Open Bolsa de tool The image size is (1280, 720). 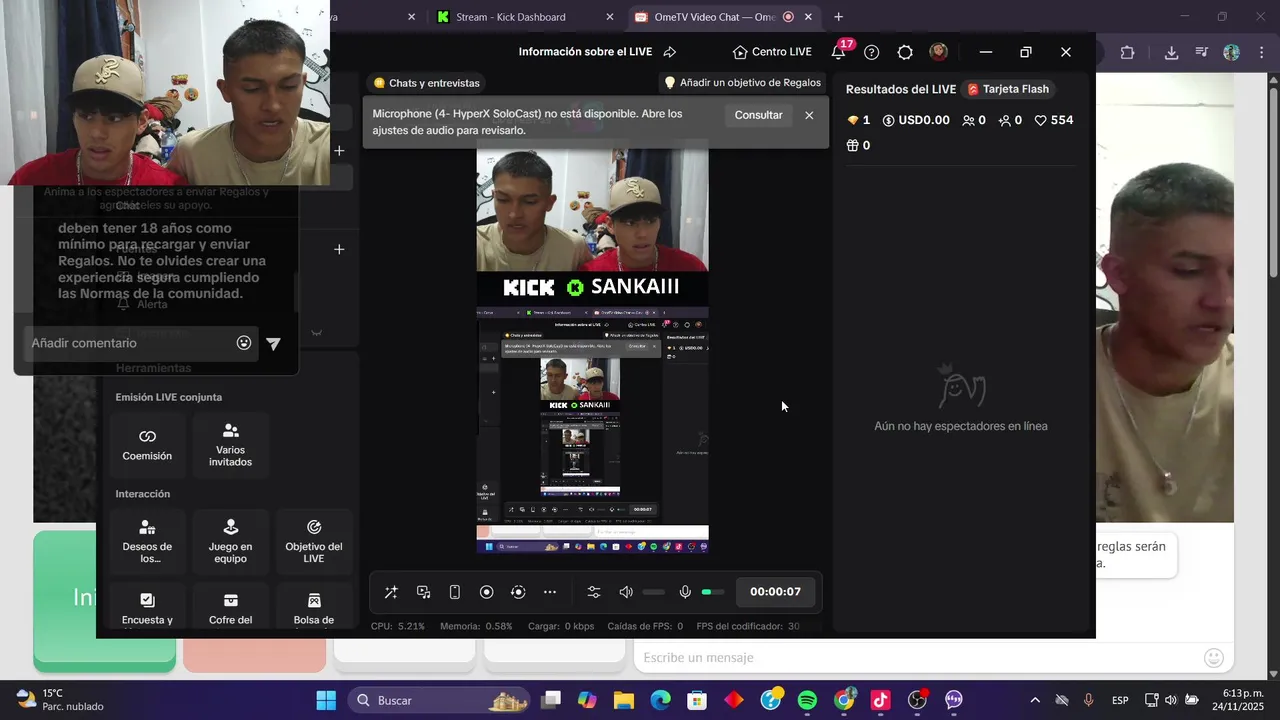click(x=314, y=608)
